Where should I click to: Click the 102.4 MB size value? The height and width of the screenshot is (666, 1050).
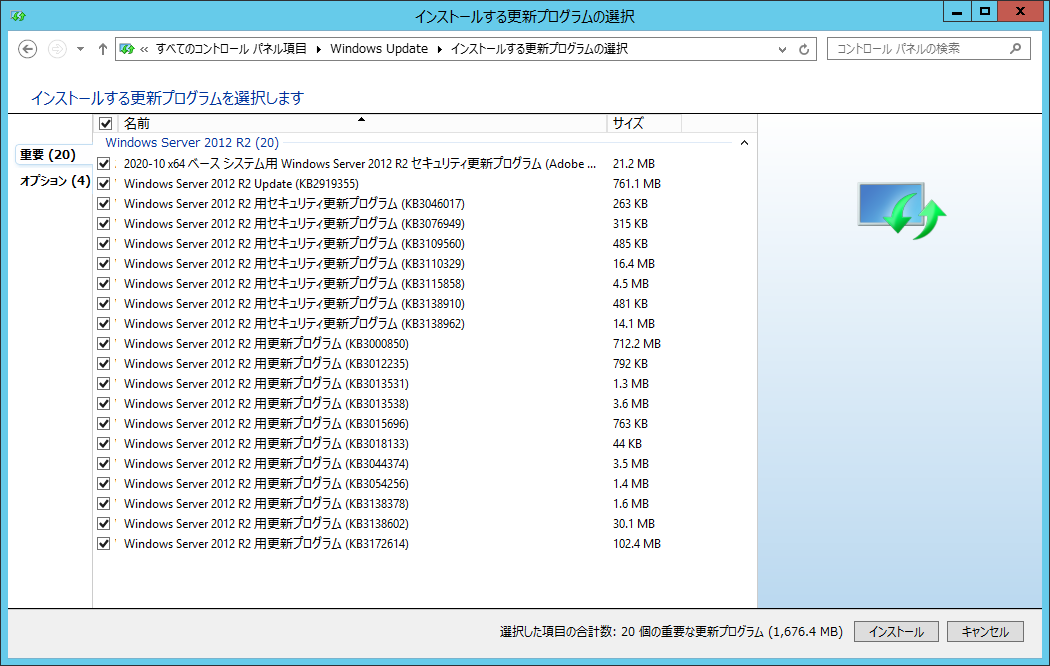[636, 544]
